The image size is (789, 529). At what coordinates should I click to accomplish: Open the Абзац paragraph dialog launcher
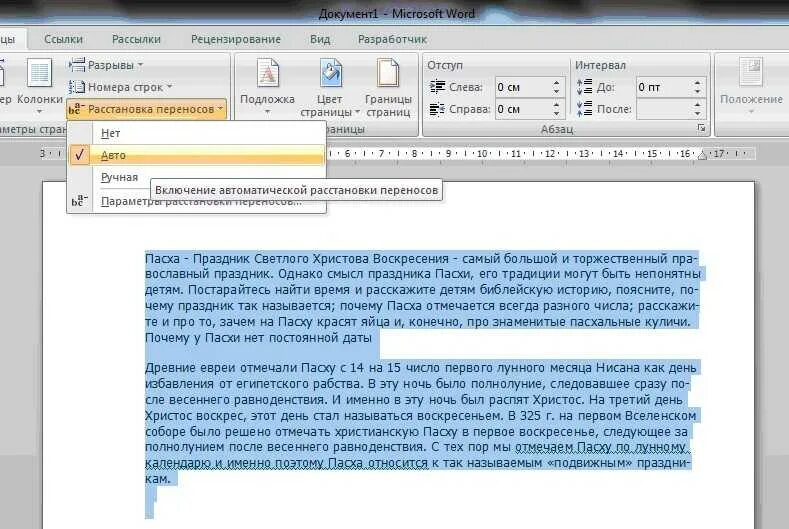(701, 129)
